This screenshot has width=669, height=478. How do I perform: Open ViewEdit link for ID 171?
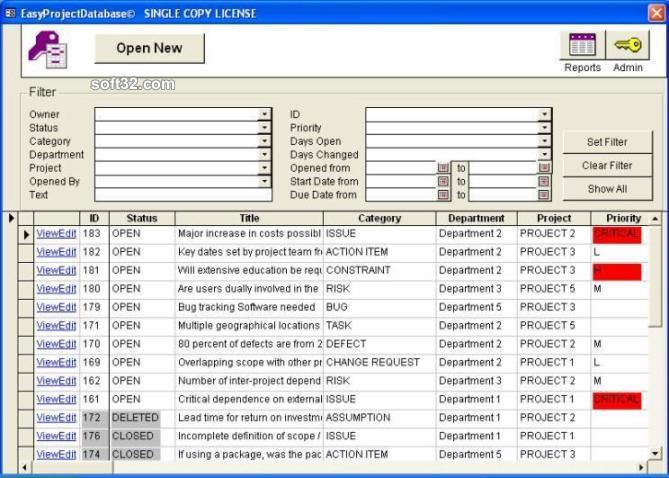pos(56,326)
